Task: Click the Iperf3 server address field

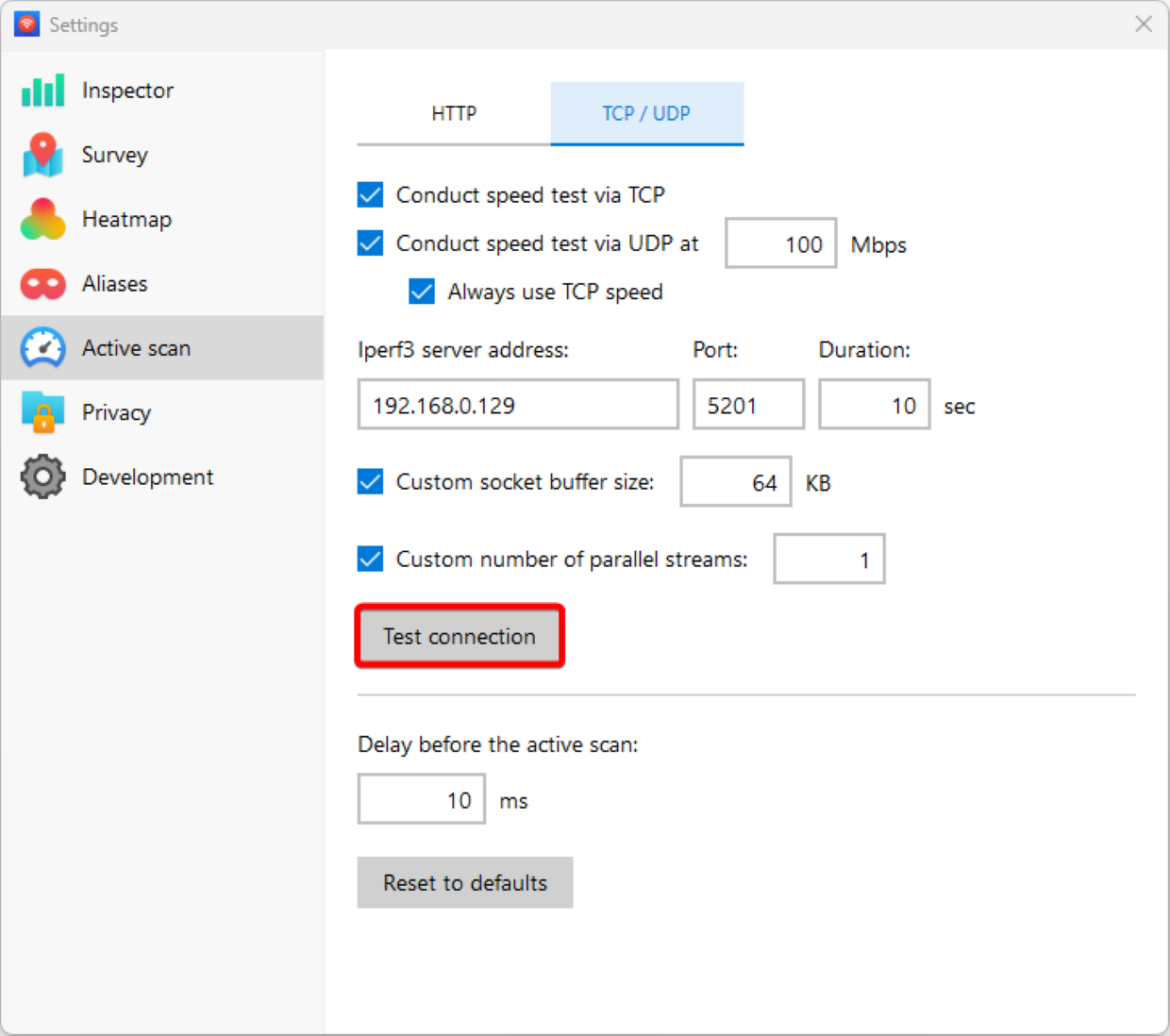Action: click(517, 405)
